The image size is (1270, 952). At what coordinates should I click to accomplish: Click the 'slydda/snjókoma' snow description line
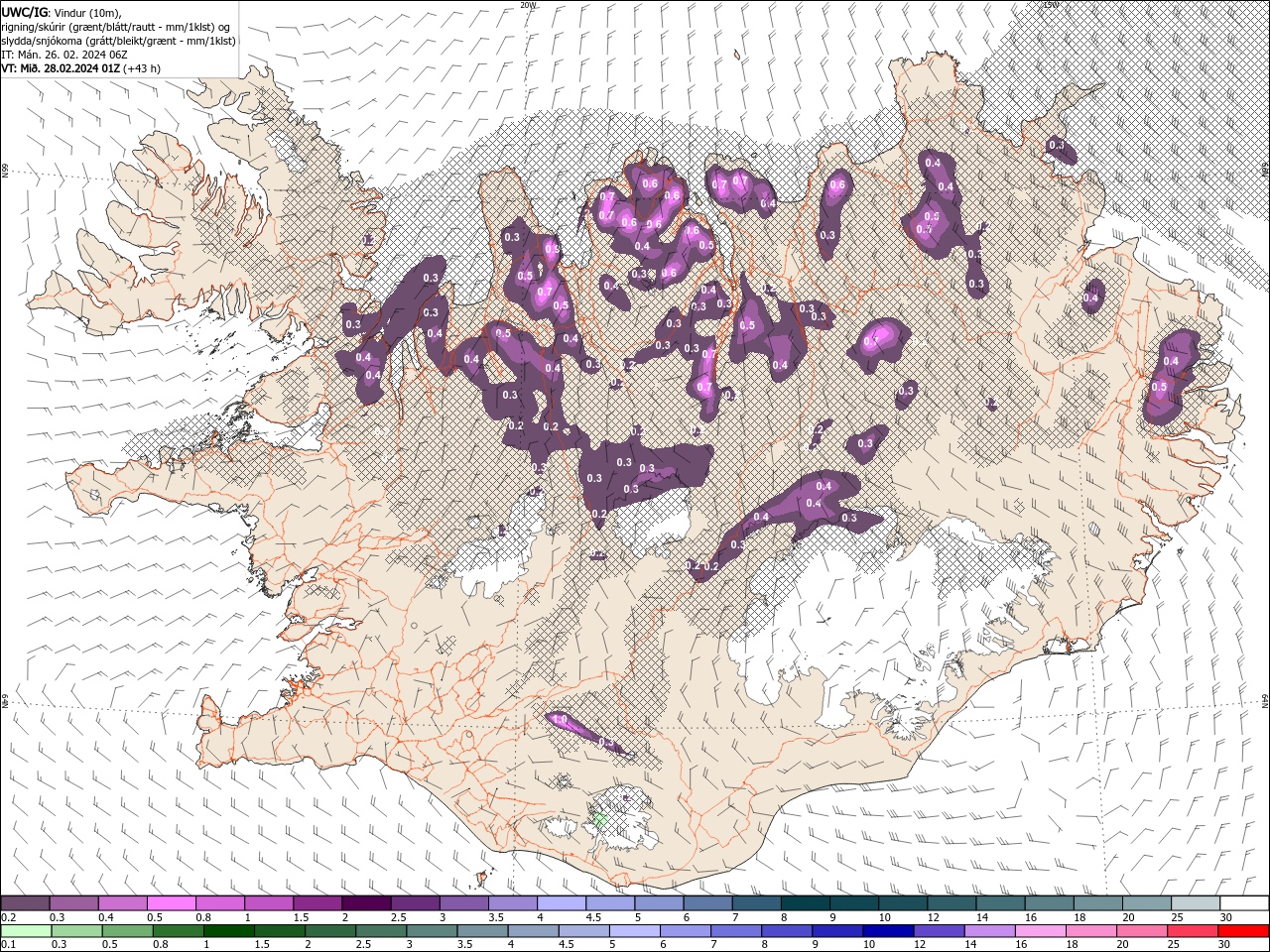[118, 41]
